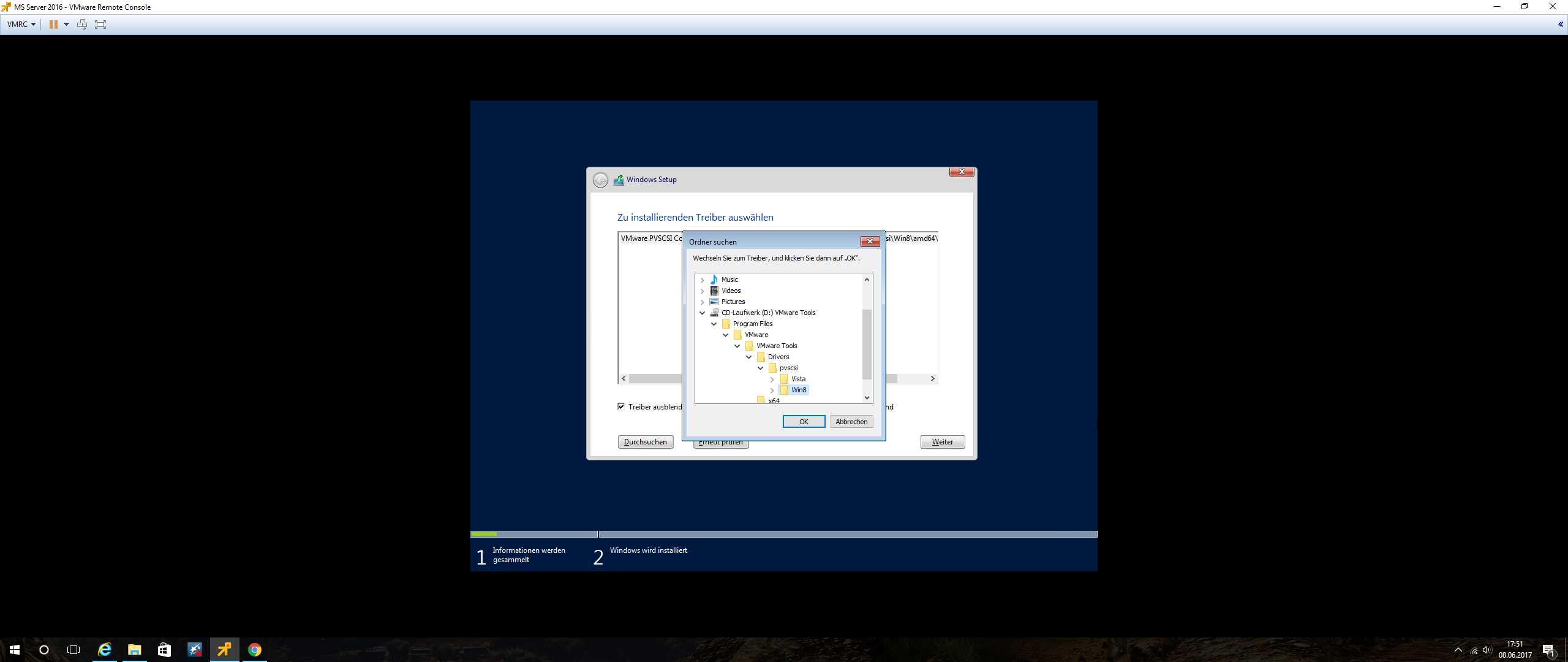
Task: Toggle the Treiber ausblenden checkbox
Action: pyautogui.click(x=621, y=406)
